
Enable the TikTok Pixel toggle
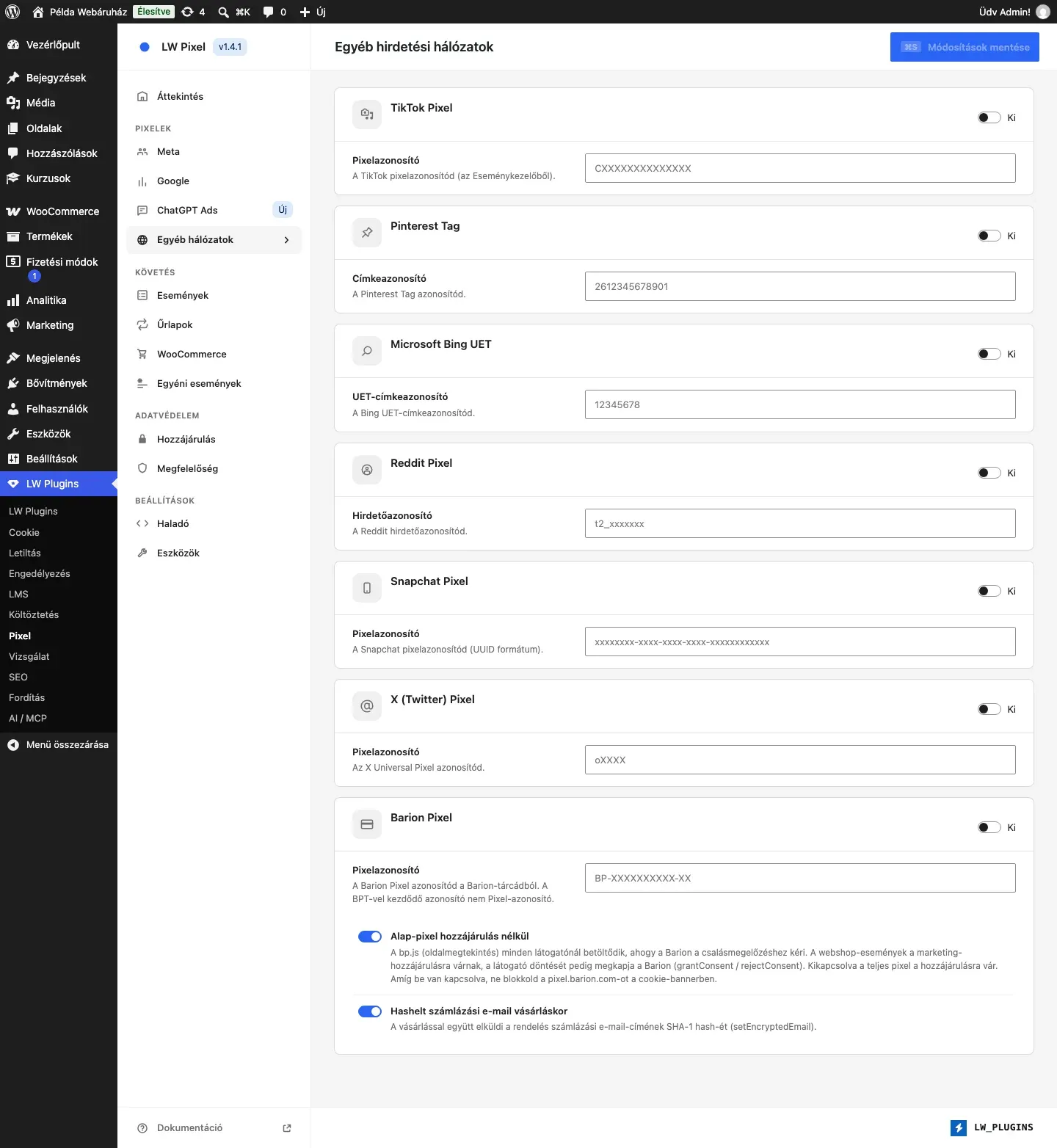click(x=989, y=117)
